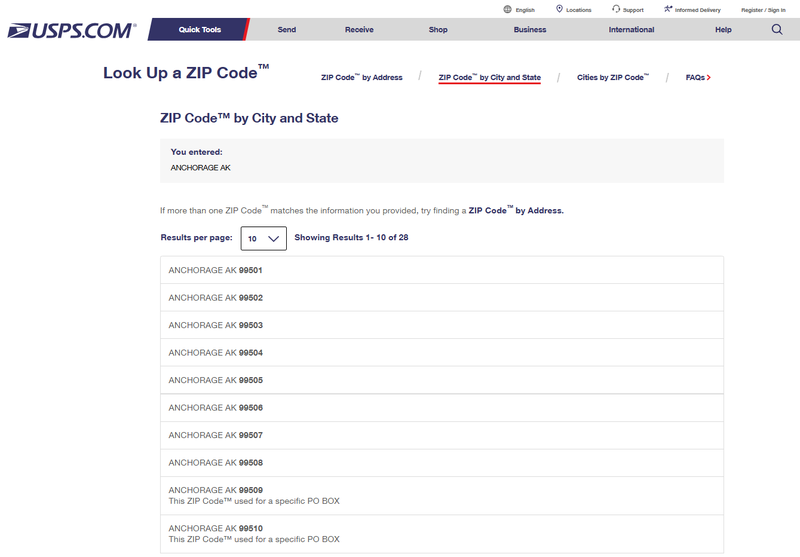
Task: Switch to Cities by ZIP Code tab
Action: [x=613, y=78]
